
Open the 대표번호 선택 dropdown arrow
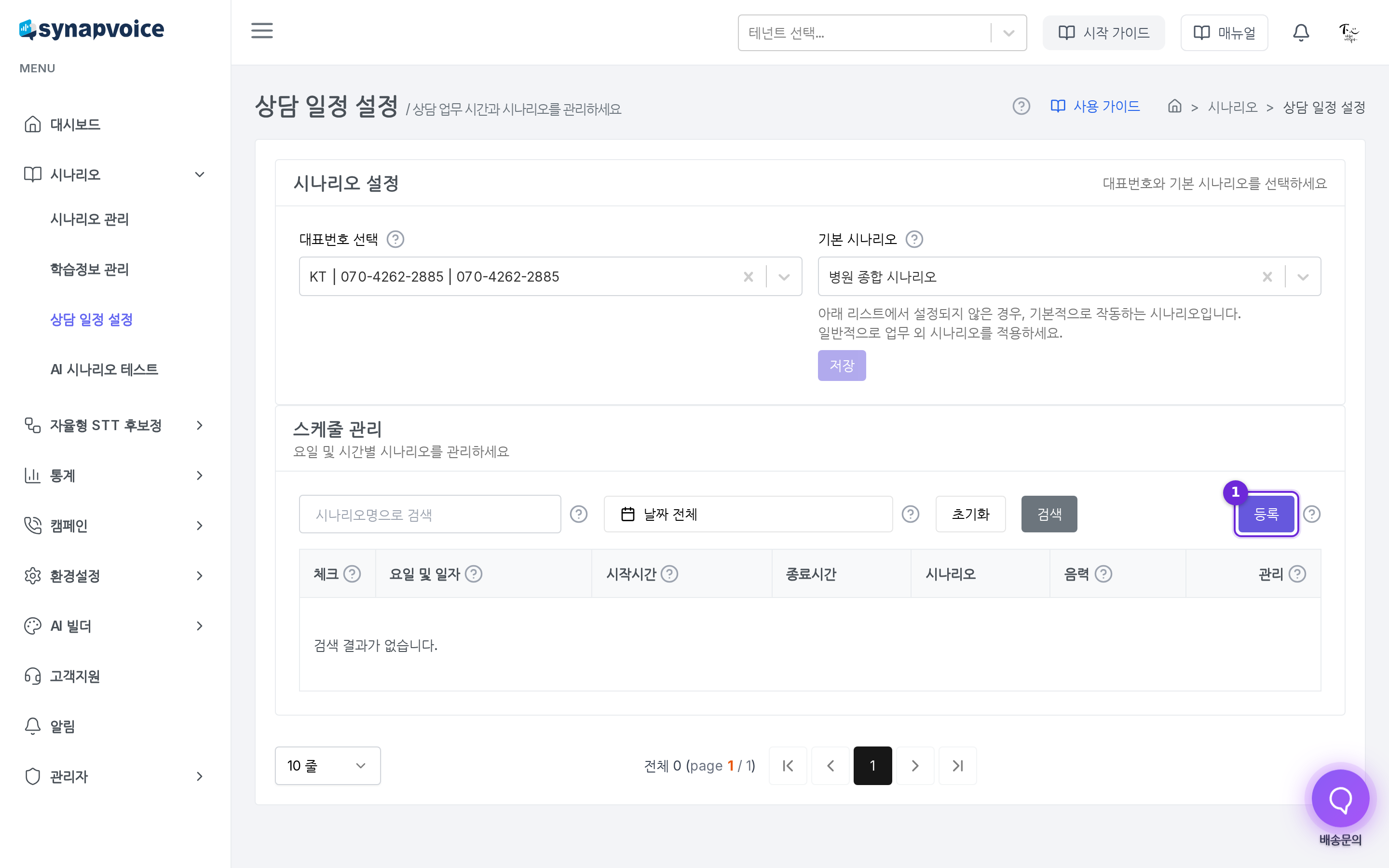[784, 277]
